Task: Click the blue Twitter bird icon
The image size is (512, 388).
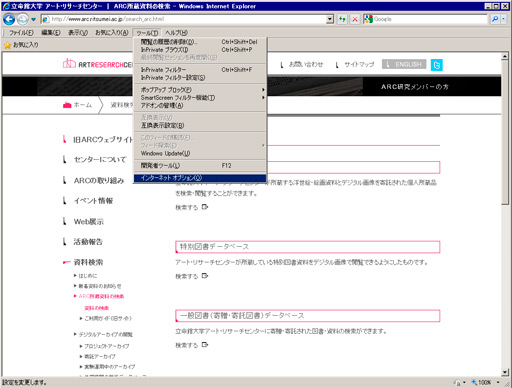Action: click(x=436, y=65)
